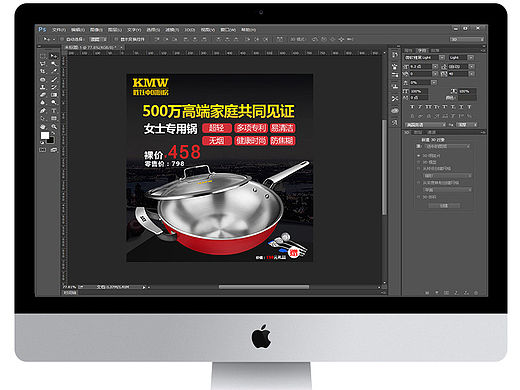The width and height of the screenshot is (520, 390).
Task: Open the tracking dropdown arrow
Action: [471, 74]
